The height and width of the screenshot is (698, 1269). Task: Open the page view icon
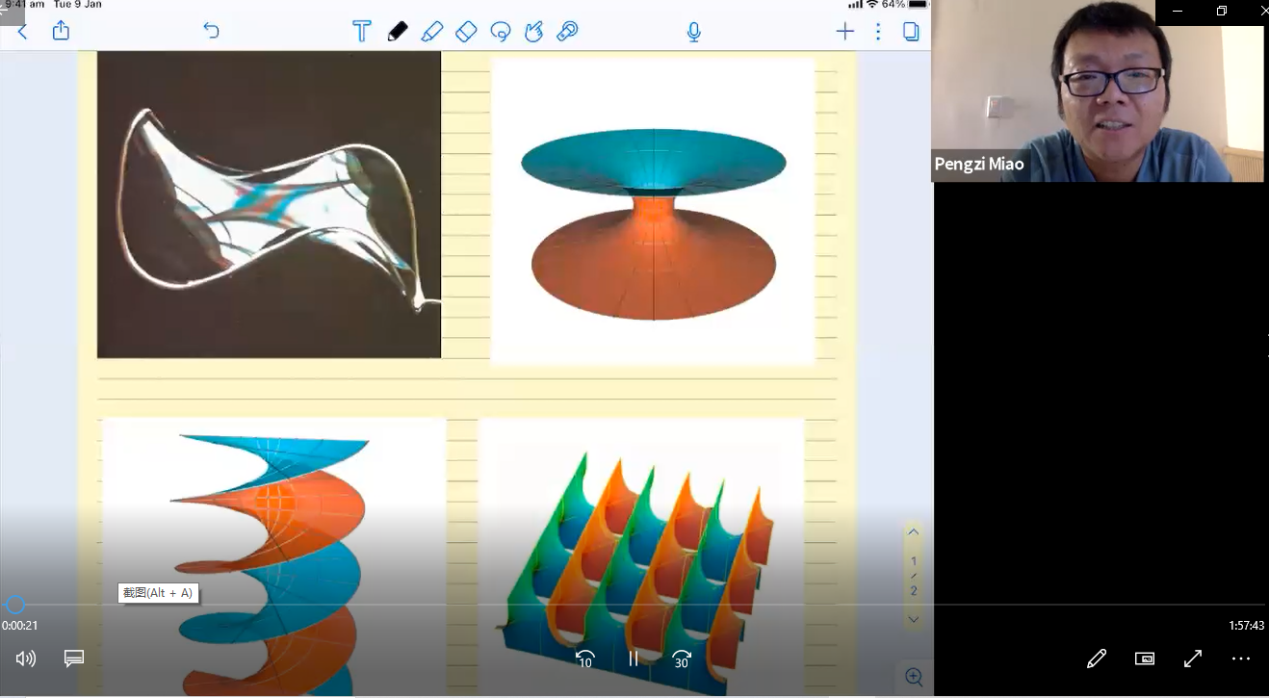pos(911,31)
